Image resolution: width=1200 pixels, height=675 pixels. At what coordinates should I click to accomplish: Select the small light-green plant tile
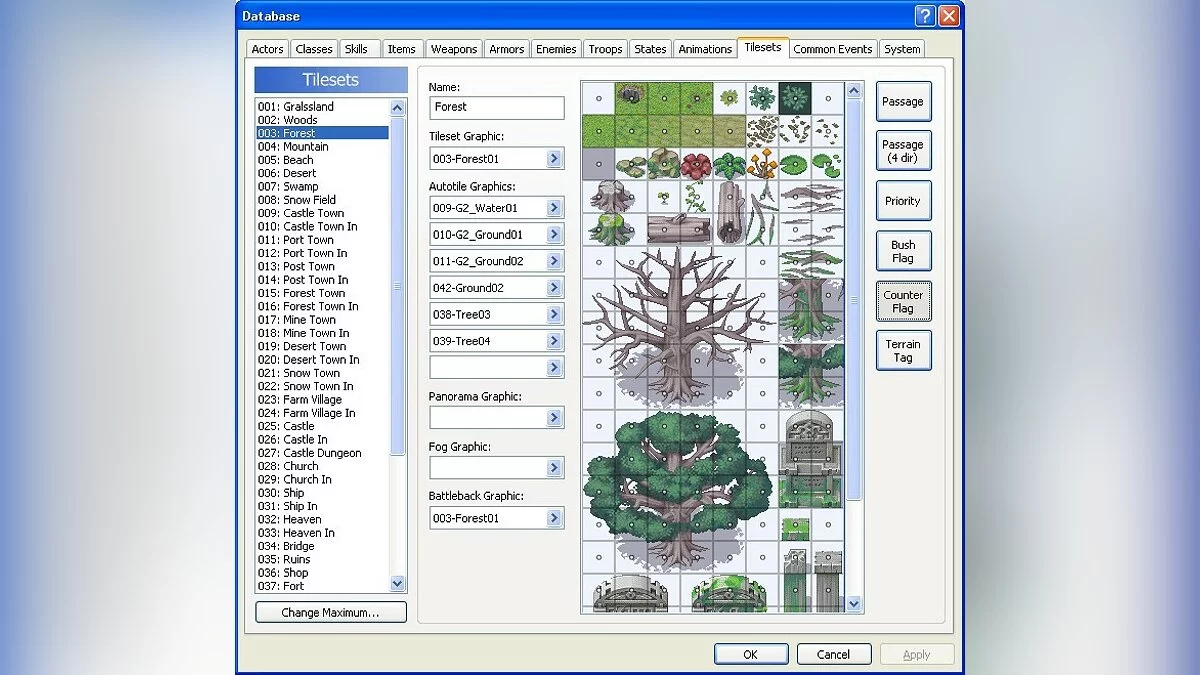(730, 97)
